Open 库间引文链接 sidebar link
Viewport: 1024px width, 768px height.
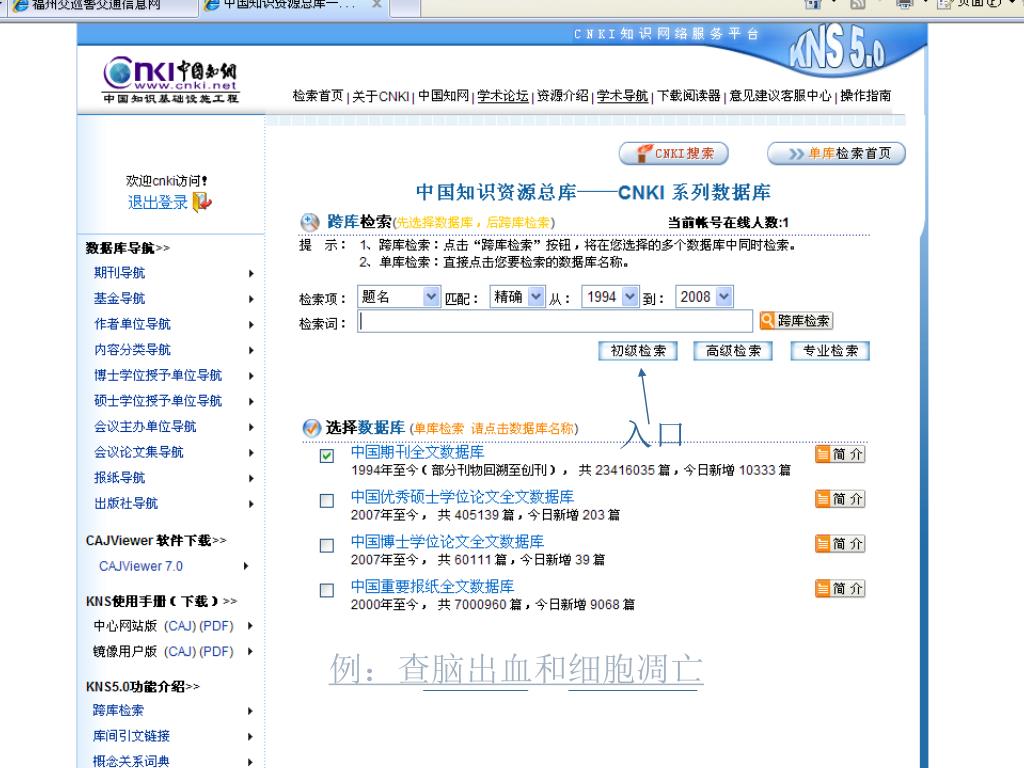pyautogui.click(x=131, y=736)
